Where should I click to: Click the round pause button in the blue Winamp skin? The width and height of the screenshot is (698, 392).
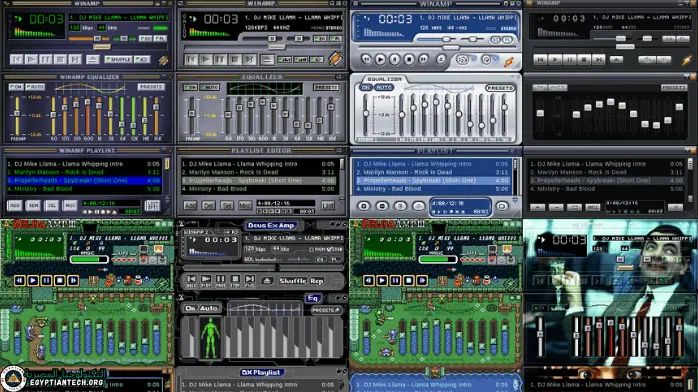(x=395, y=59)
